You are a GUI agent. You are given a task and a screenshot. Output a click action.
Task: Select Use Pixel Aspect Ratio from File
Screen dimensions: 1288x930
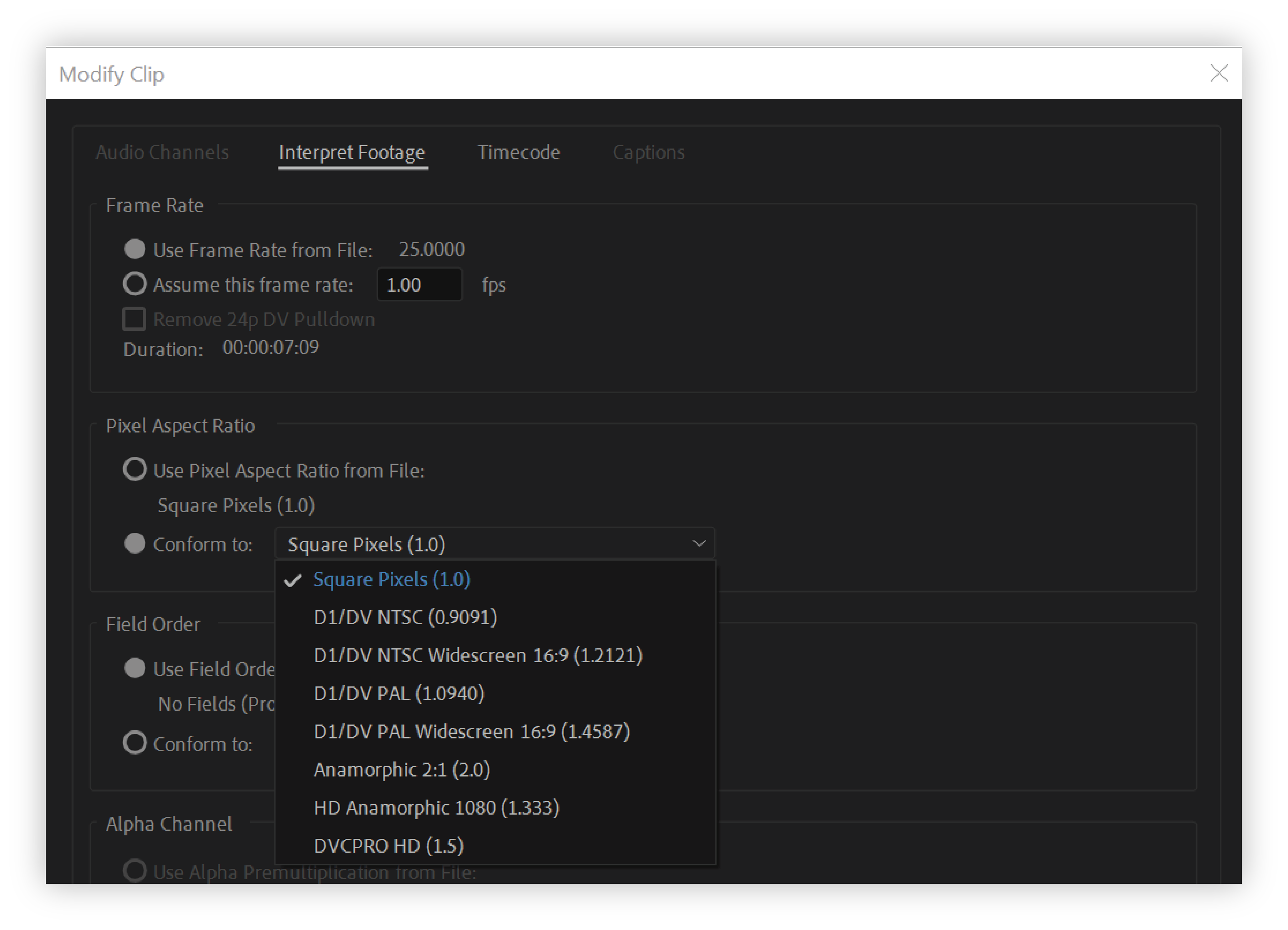point(135,469)
